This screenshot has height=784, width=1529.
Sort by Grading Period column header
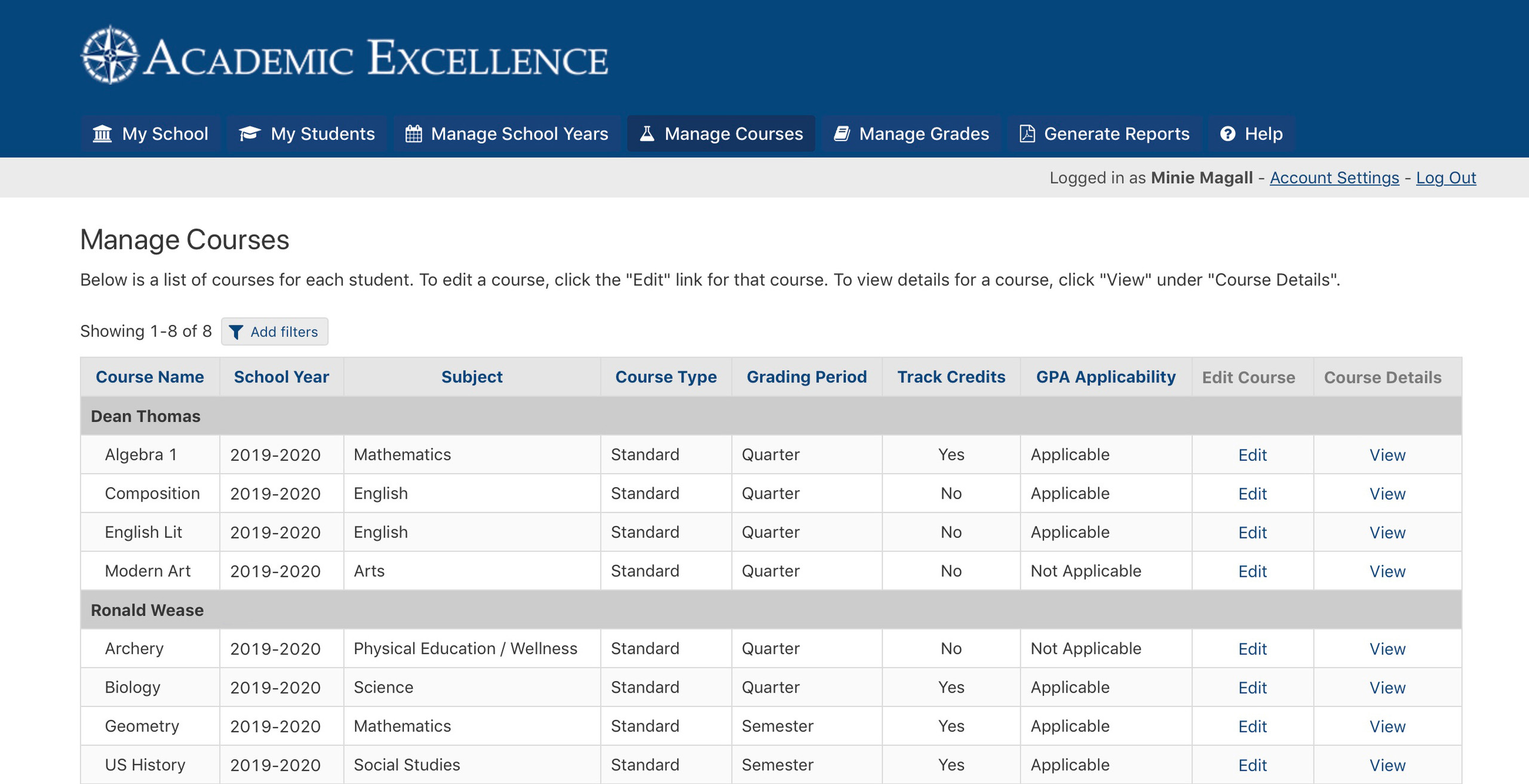pyautogui.click(x=806, y=377)
